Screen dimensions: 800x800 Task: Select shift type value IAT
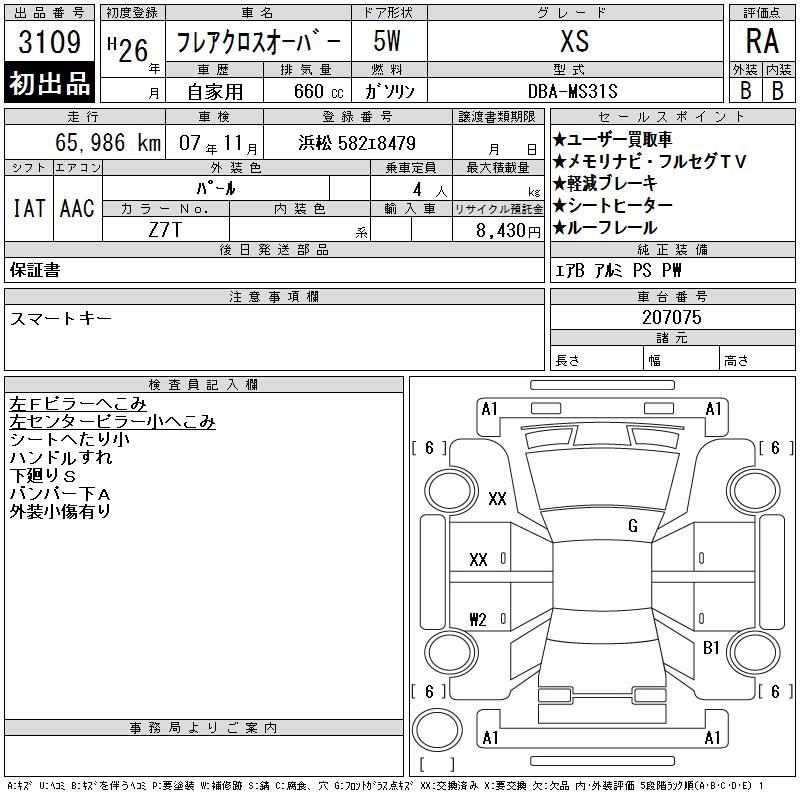click(x=29, y=208)
